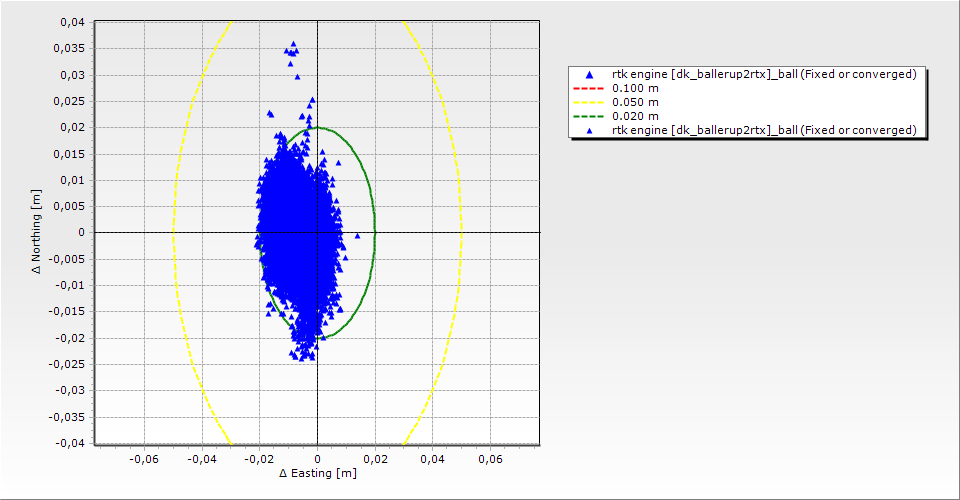Click the 0,025 Northing tick label
This screenshot has height=500, width=960.
coord(69,101)
